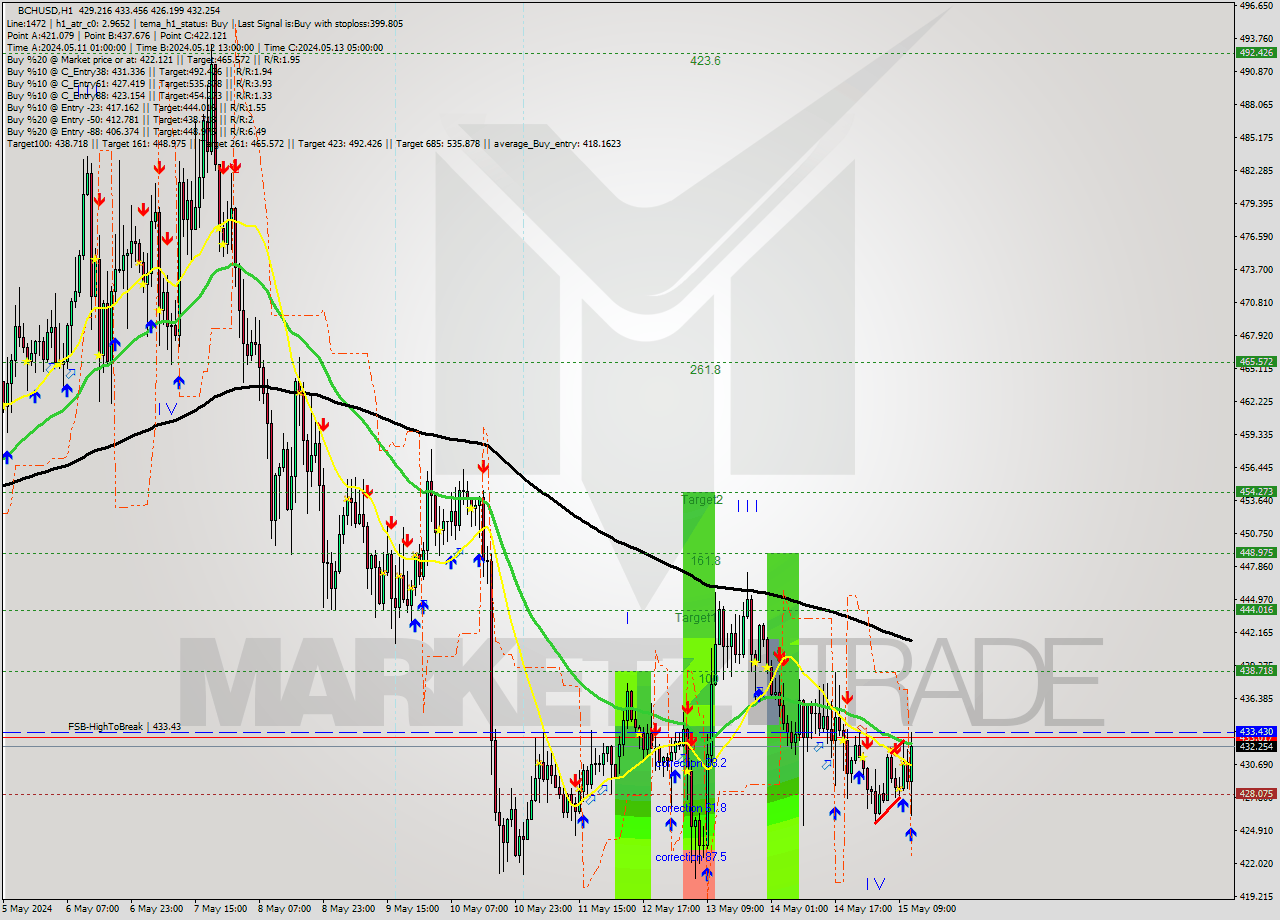Click the Target1 chart label
Viewport: 1280px width, 920px height.
point(693,618)
